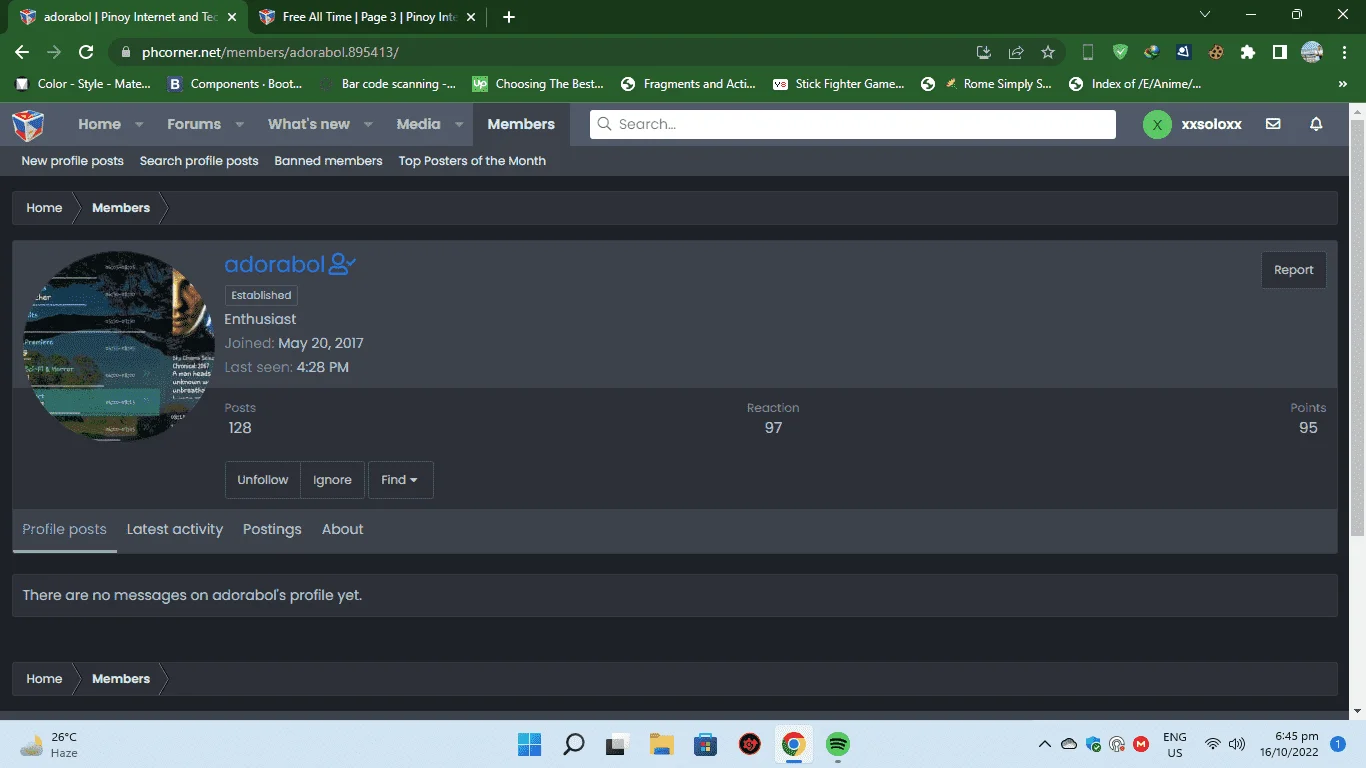The width and height of the screenshot is (1366, 768).
Task: Click the browser address bar URL
Action: [270, 52]
